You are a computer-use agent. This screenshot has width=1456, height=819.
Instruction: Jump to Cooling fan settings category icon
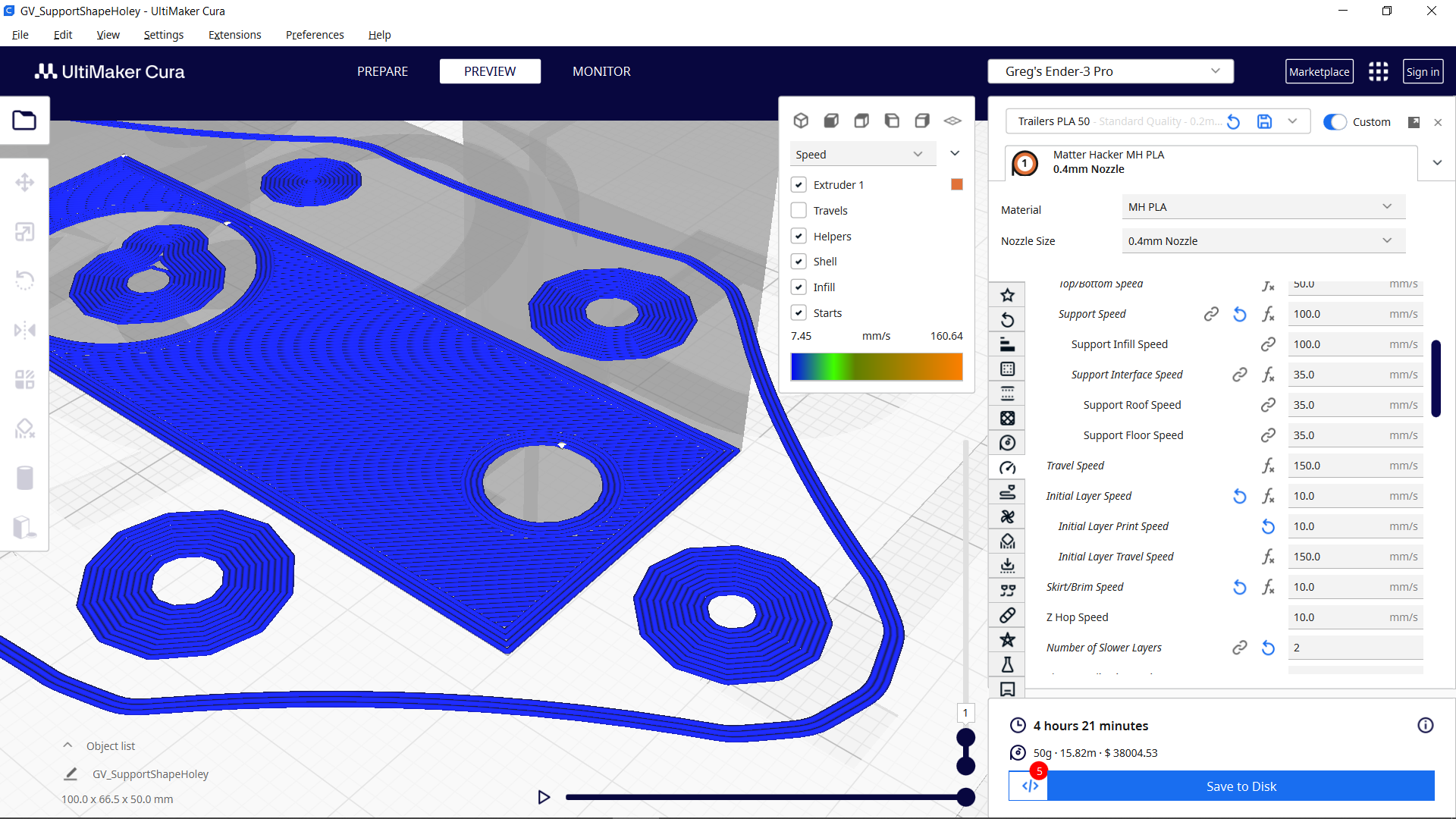coord(1007,517)
